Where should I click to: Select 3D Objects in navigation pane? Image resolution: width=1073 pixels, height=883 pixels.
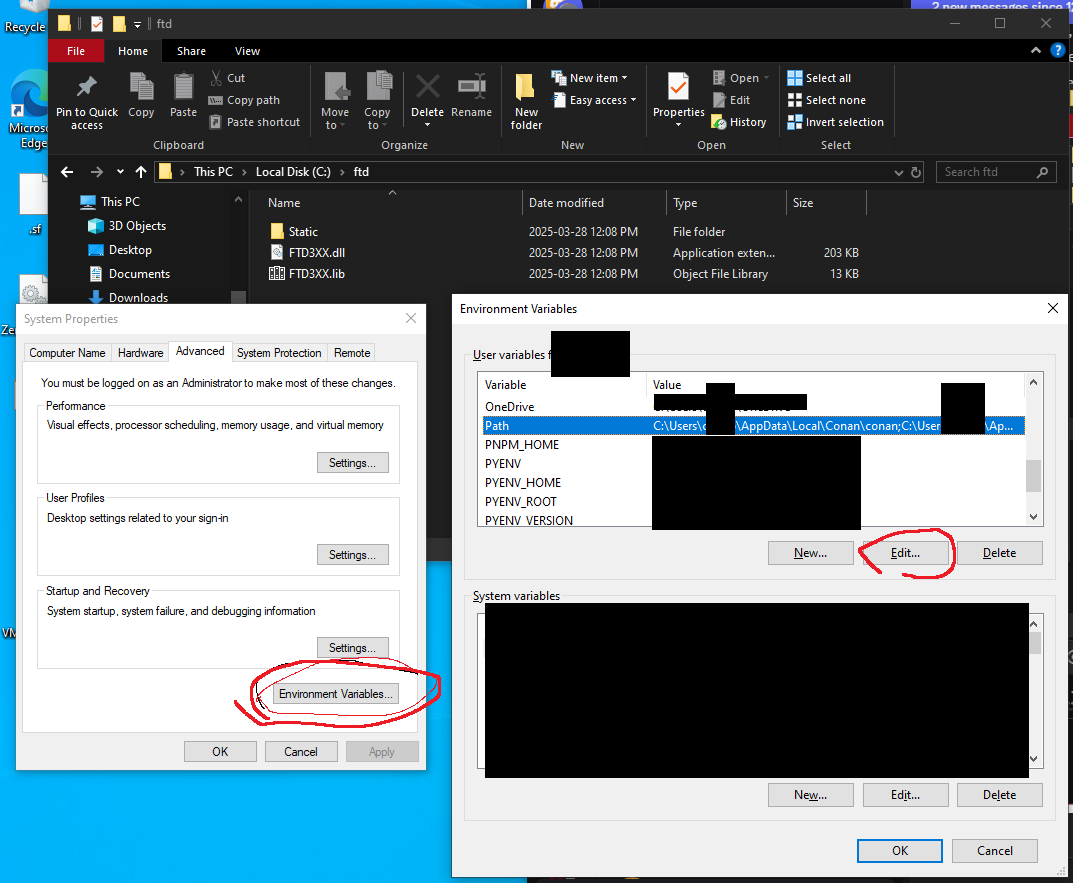click(x=137, y=226)
